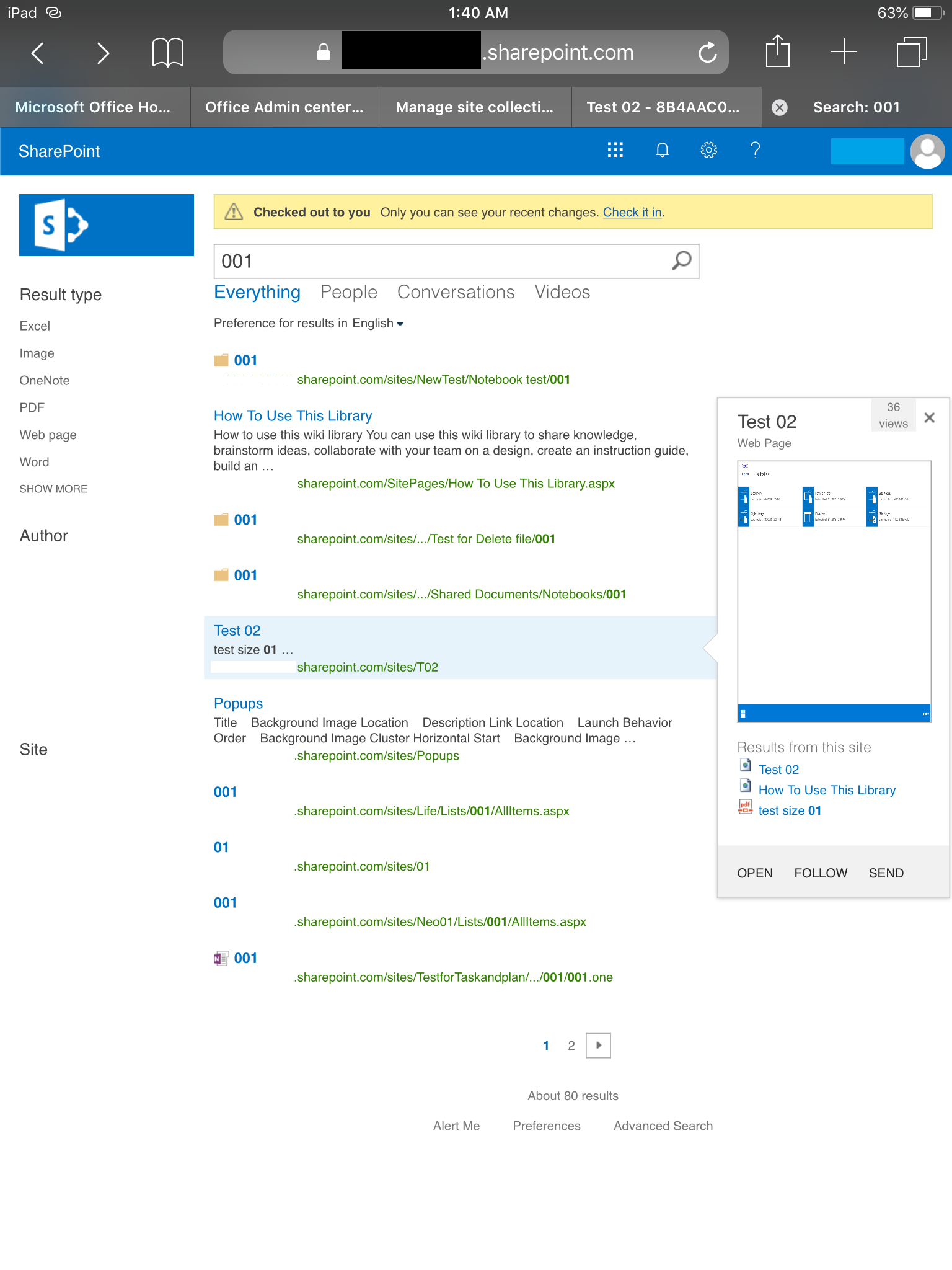952x1270 pixels.
Task: Tap Safari forward arrow
Action: (x=103, y=53)
